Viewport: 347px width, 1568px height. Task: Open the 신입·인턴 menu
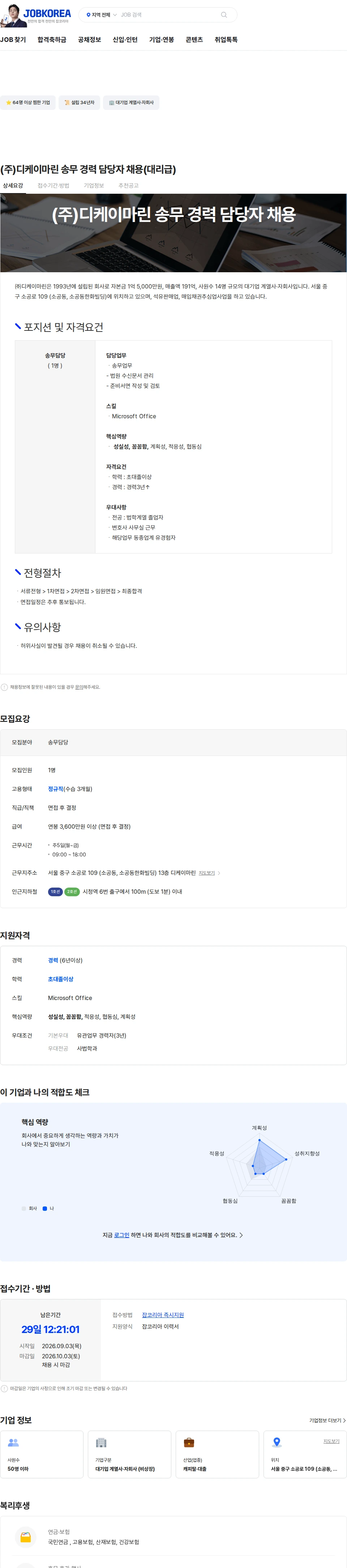tap(125, 39)
